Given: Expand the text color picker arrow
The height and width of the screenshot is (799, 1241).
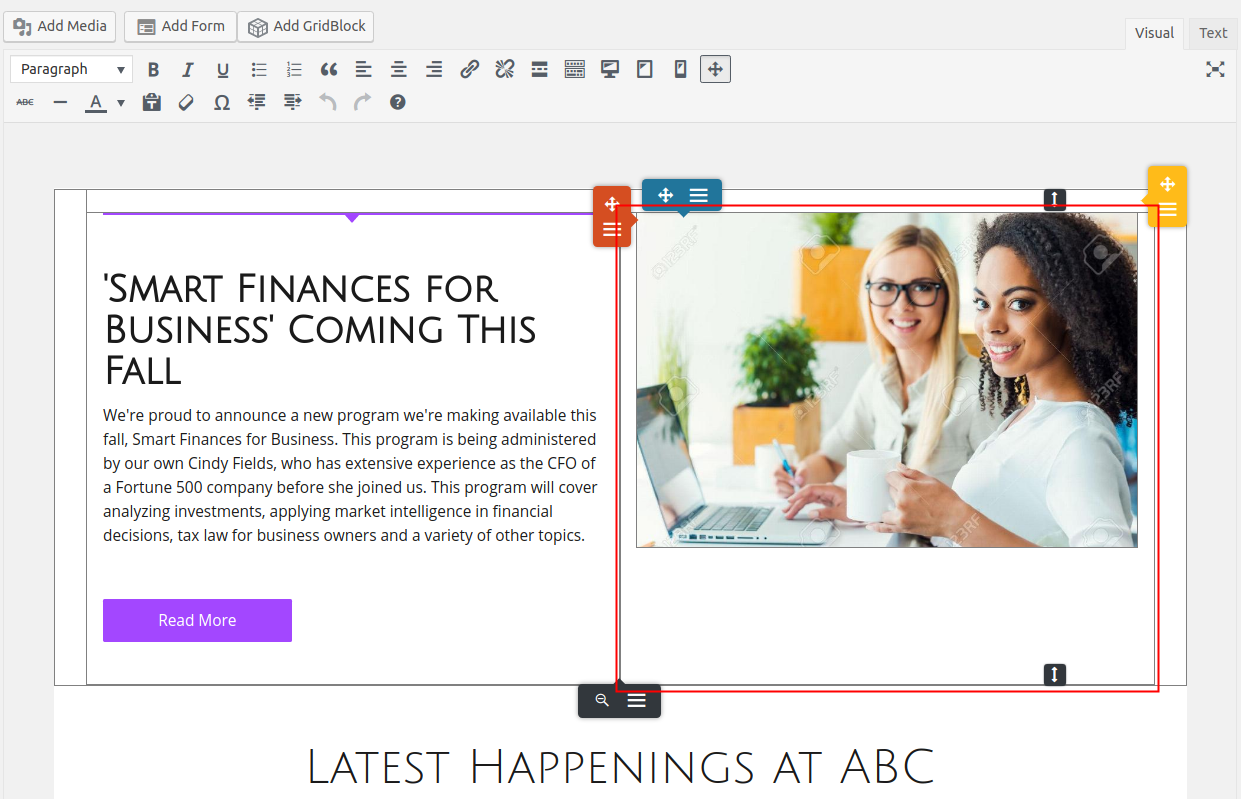Looking at the screenshot, I should [121, 102].
